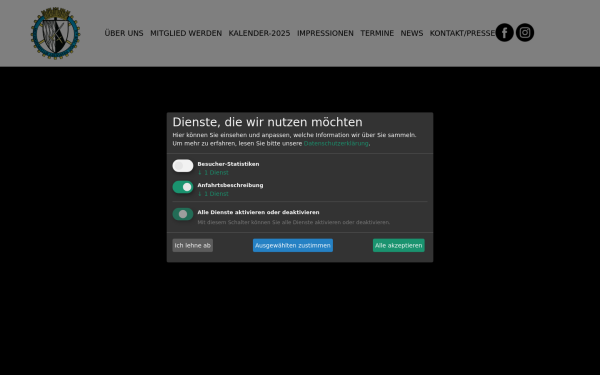The height and width of the screenshot is (375, 600).
Task: Click 'Ich lehne ab' button
Action: tap(192, 245)
